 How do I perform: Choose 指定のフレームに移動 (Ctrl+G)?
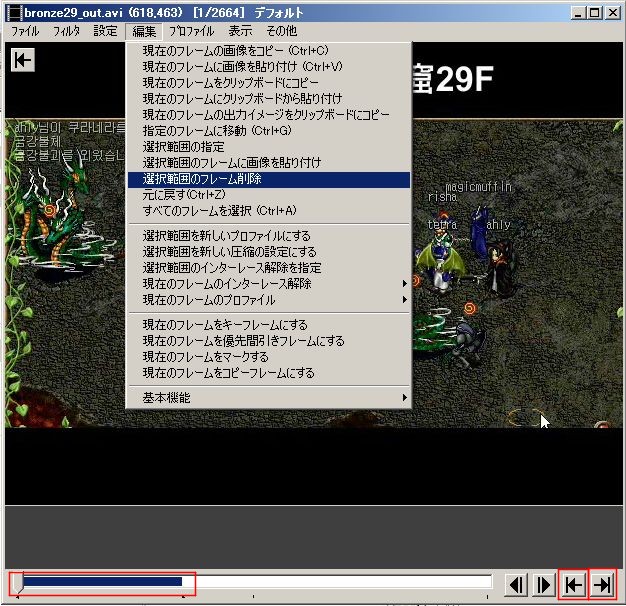269,131
